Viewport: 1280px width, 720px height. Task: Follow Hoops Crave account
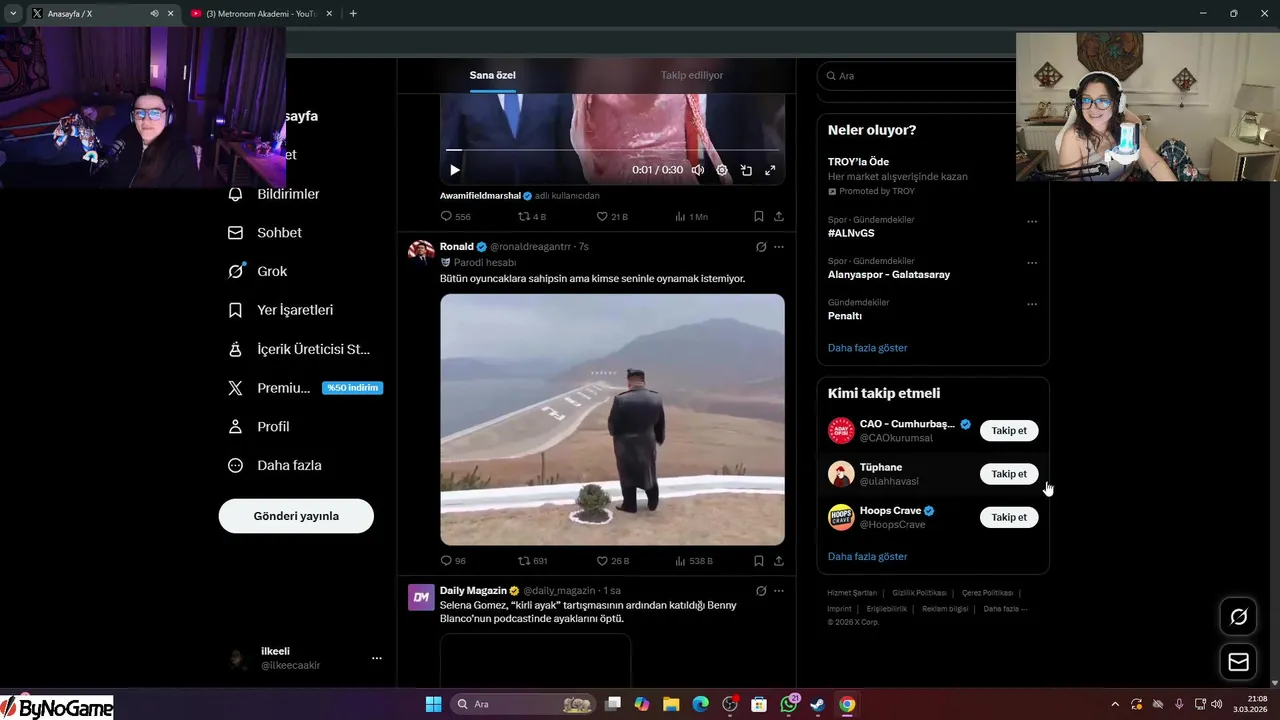pyautogui.click(x=1009, y=517)
